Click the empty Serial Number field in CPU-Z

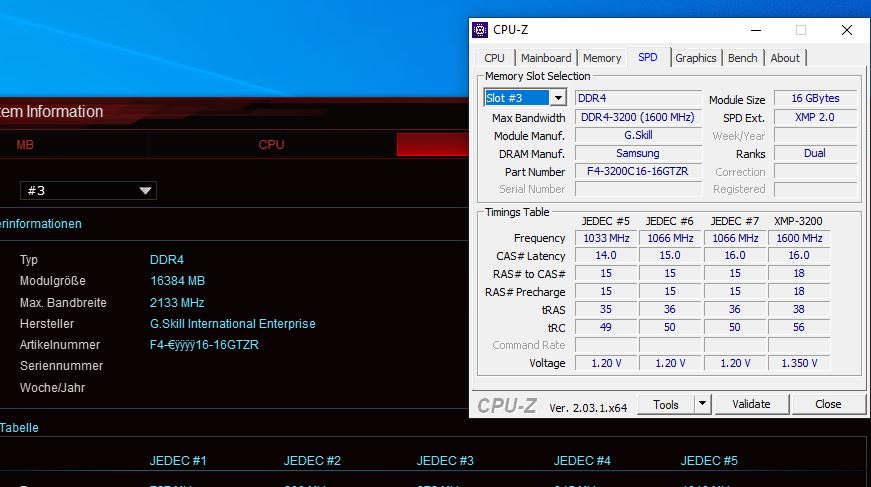coord(638,189)
